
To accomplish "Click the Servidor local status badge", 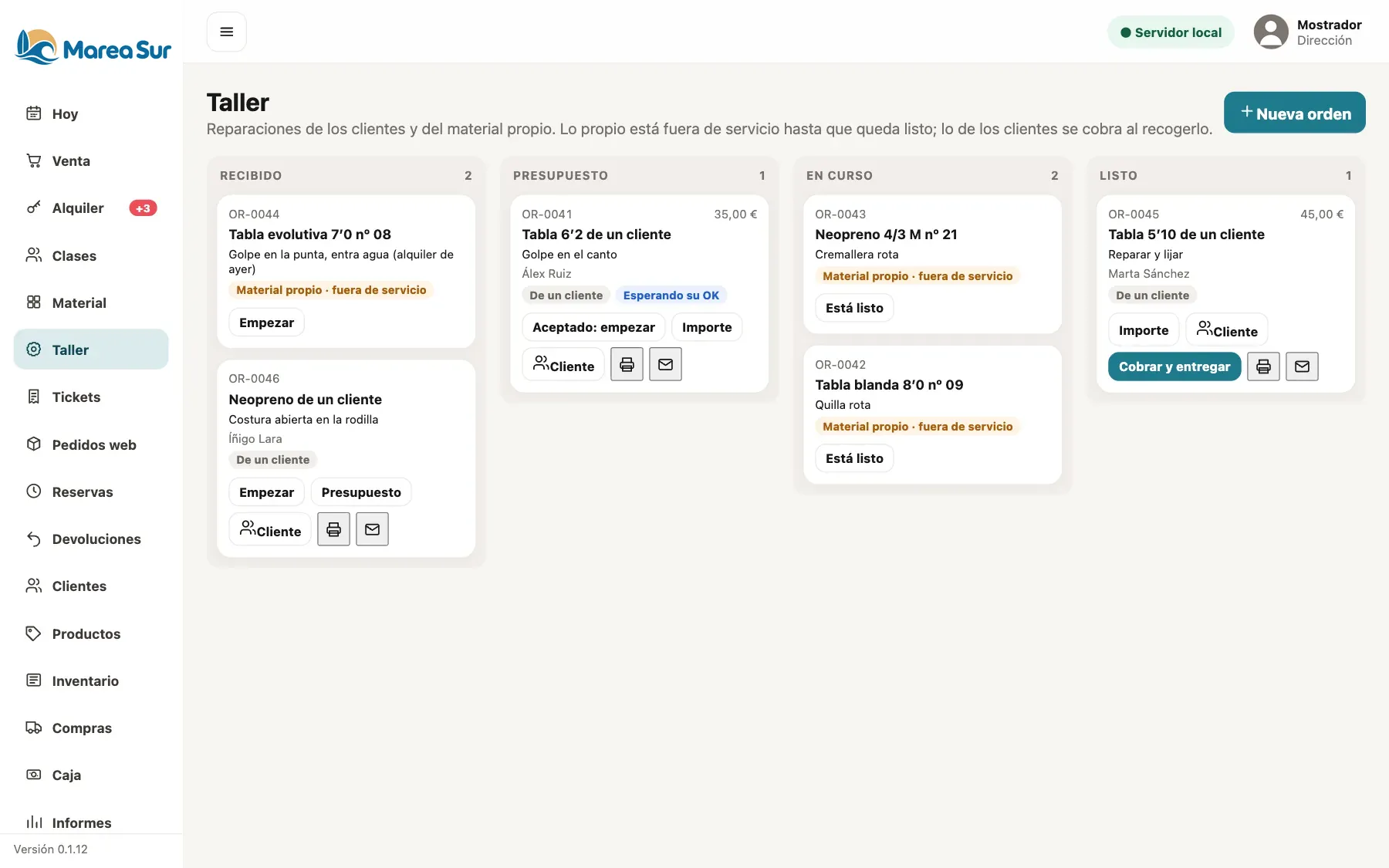I will pos(1171,32).
